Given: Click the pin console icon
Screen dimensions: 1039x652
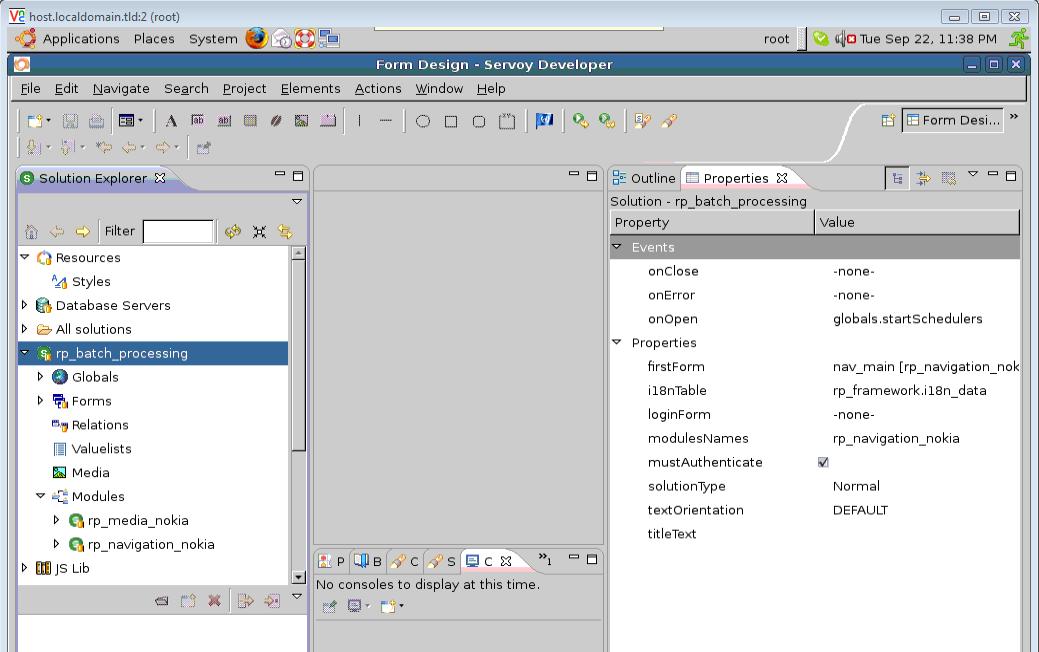Looking at the screenshot, I should click(x=329, y=606).
